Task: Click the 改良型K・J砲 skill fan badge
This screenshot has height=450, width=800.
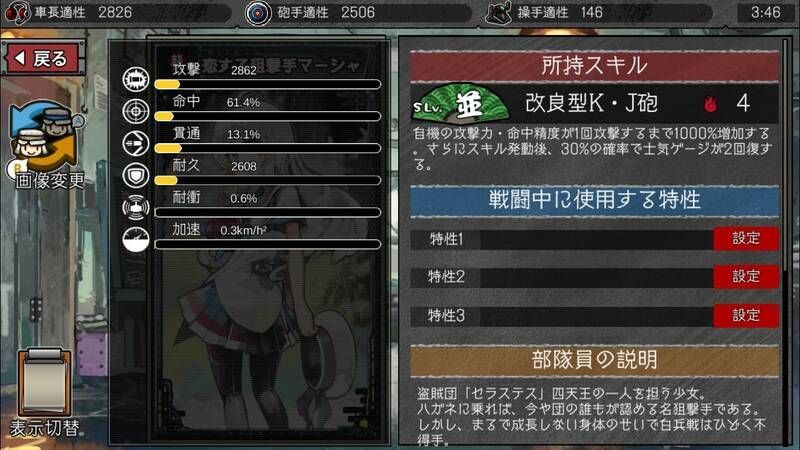Action: click(461, 104)
